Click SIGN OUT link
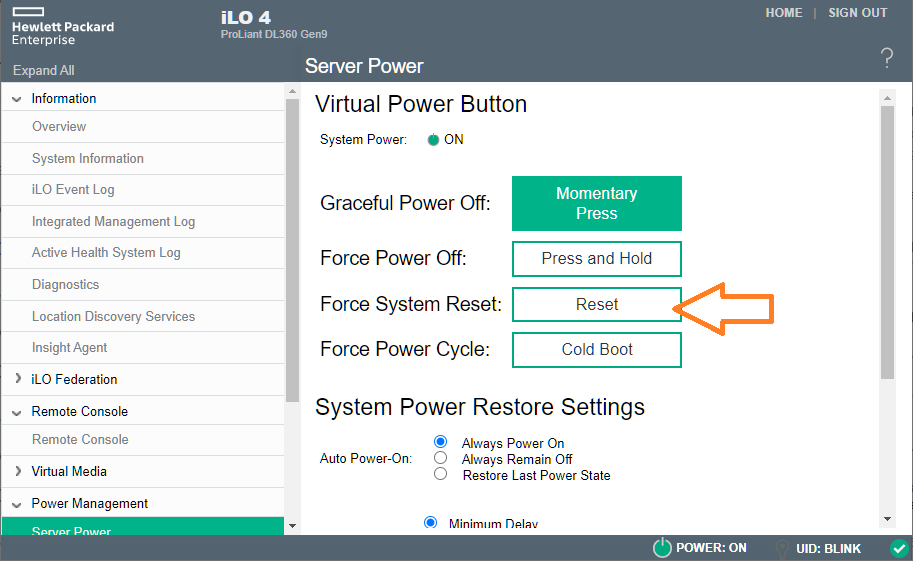The image size is (913, 561). pyautogui.click(x=858, y=13)
